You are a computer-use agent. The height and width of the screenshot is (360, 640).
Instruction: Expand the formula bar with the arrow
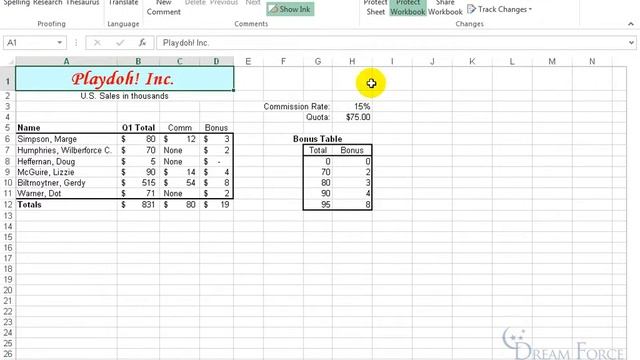pyautogui.click(x=631, y=42)
